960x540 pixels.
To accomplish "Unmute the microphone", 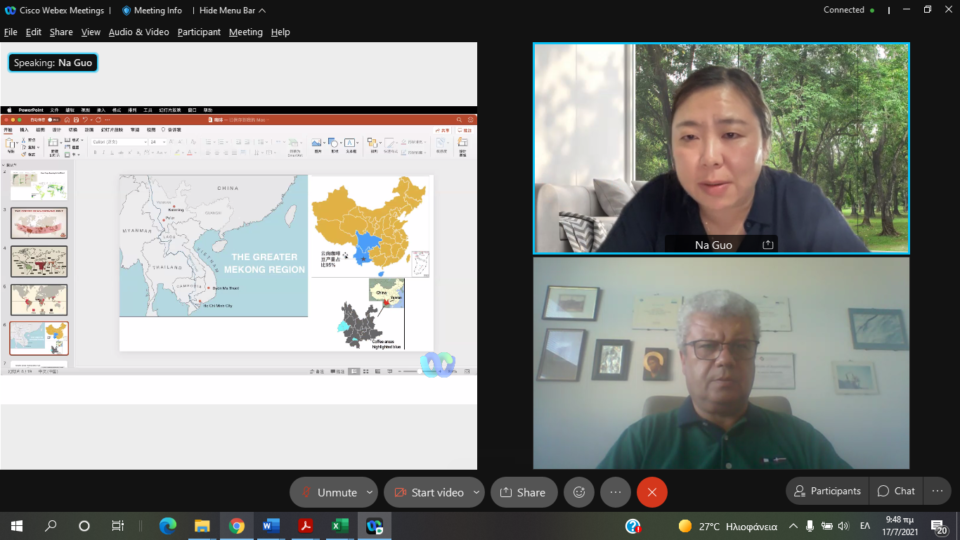I will click(327, 492).
